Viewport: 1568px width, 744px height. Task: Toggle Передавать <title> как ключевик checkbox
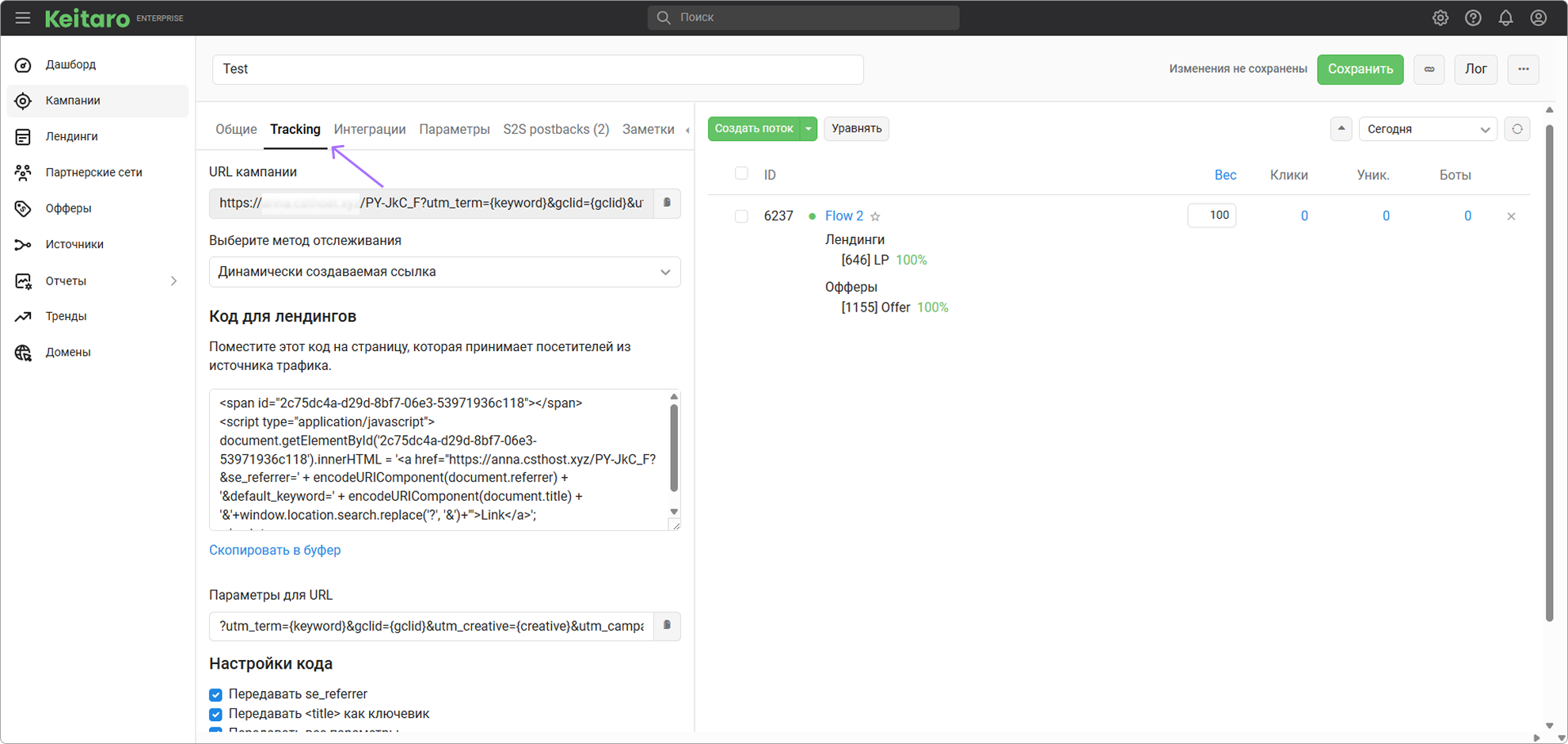coord(215,715)
